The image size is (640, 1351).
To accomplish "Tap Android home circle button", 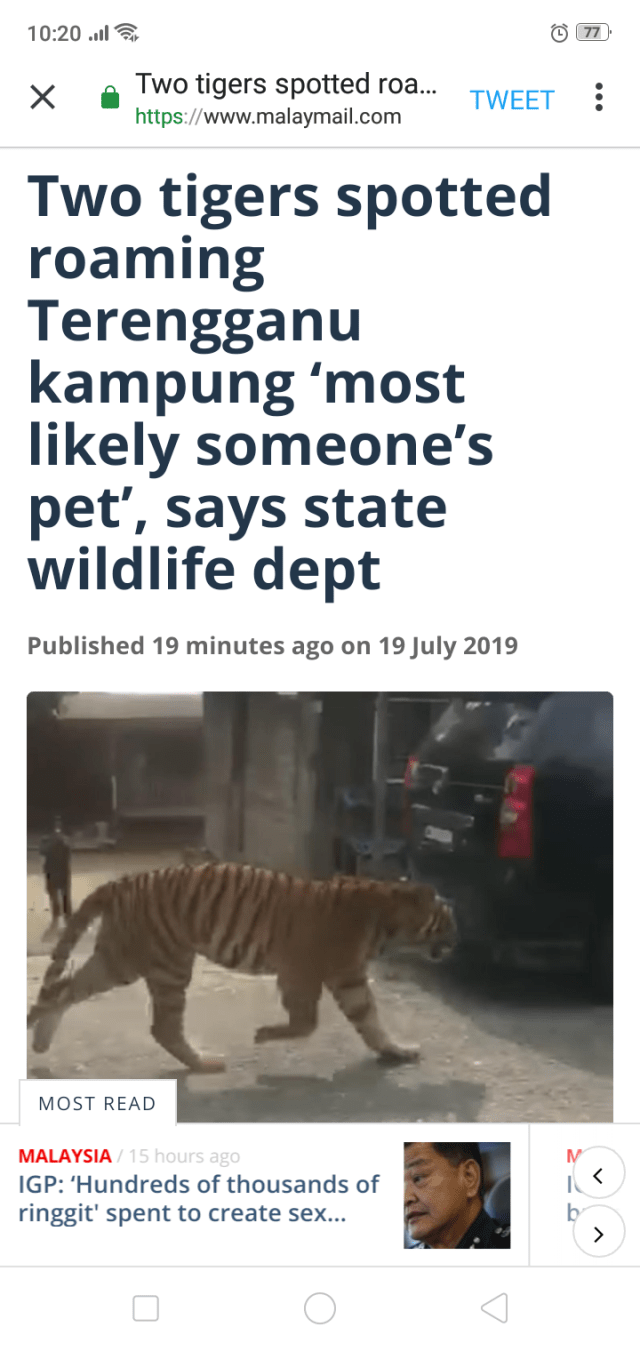I will click(x=320, y=1308).
